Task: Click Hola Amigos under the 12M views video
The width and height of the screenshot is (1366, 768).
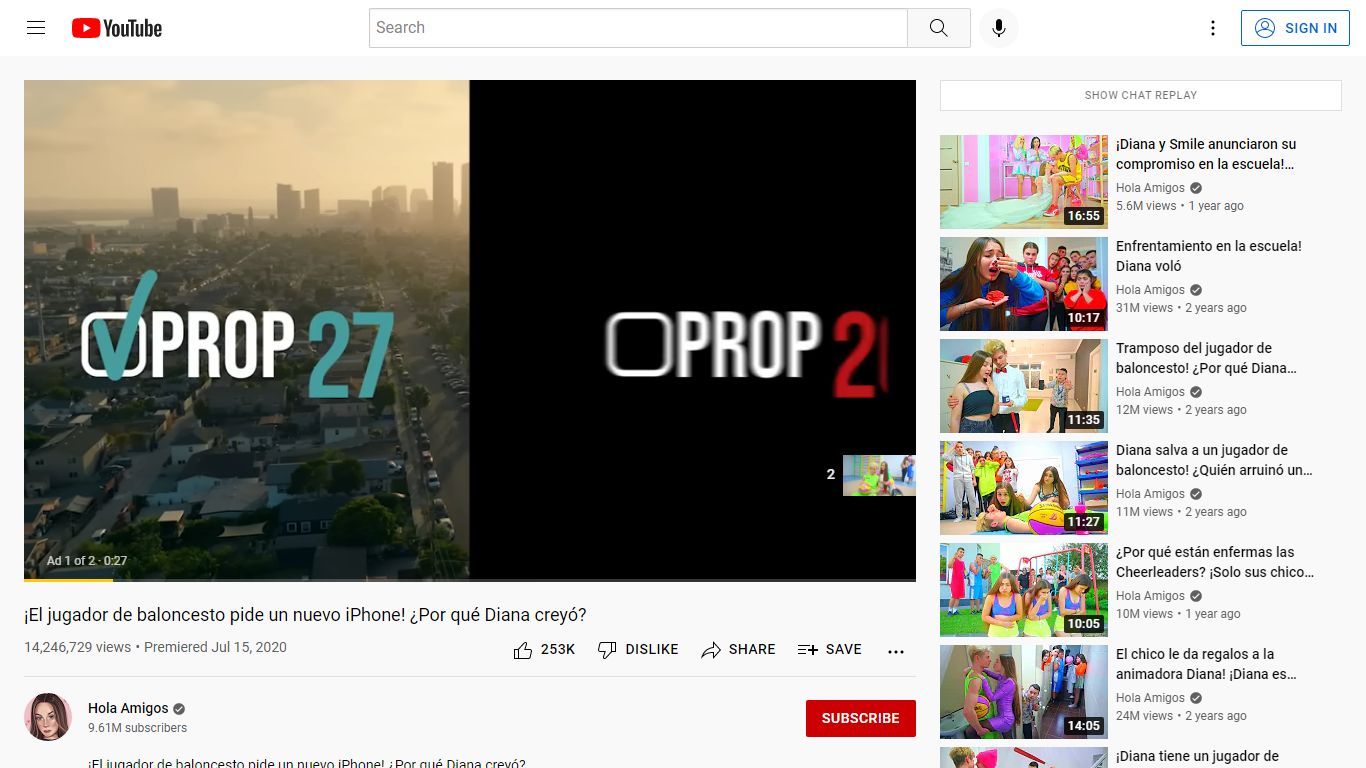Action: (x=1150, y=392)
